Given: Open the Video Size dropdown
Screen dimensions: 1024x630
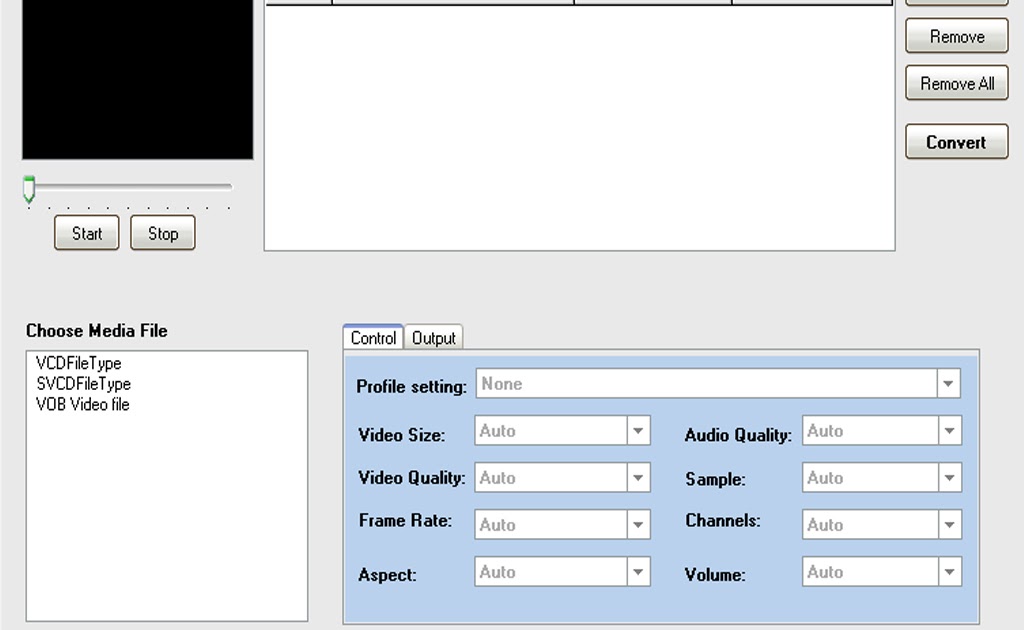Looking at the screenshot, I should (637, 430).
